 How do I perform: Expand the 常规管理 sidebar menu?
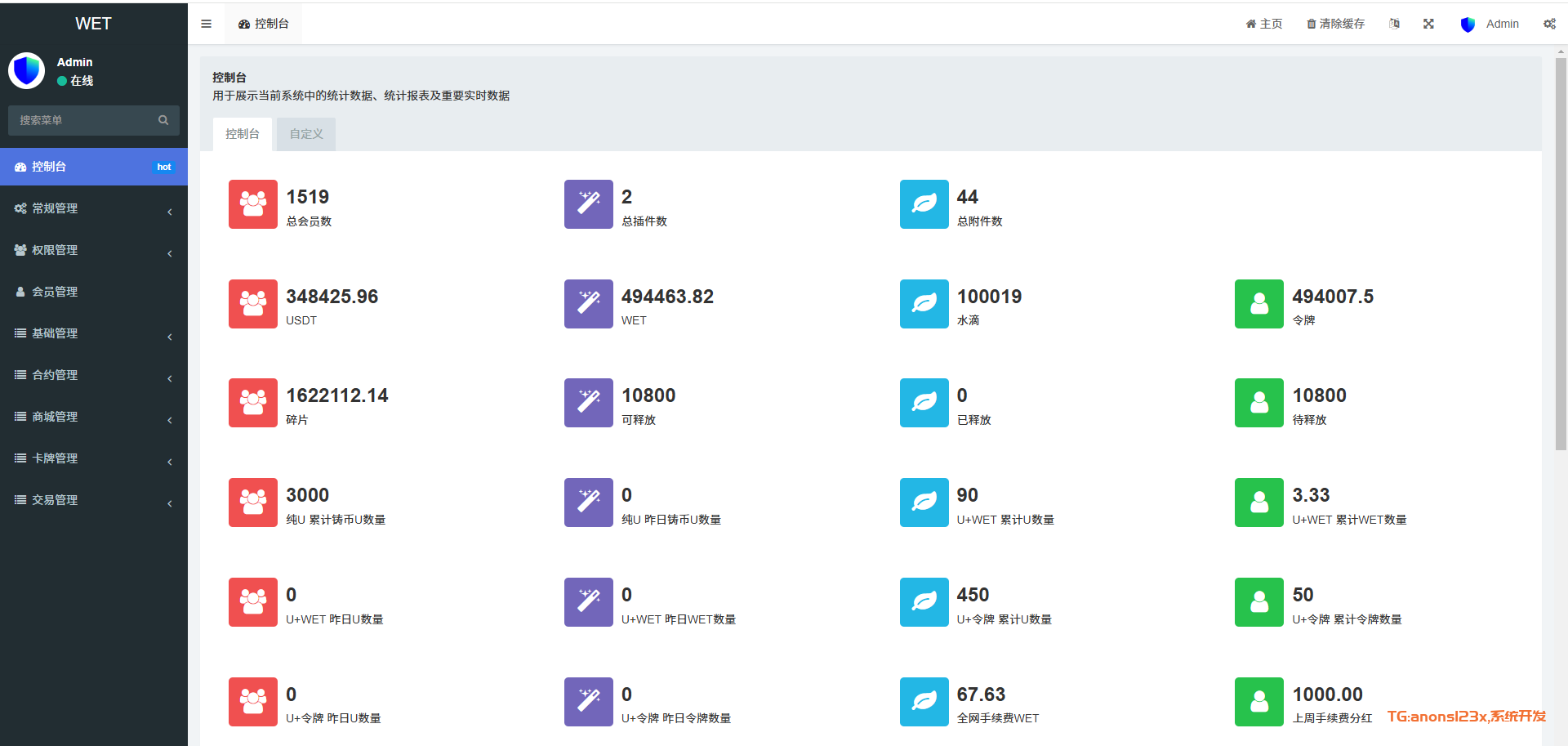(x=93, y=208)
